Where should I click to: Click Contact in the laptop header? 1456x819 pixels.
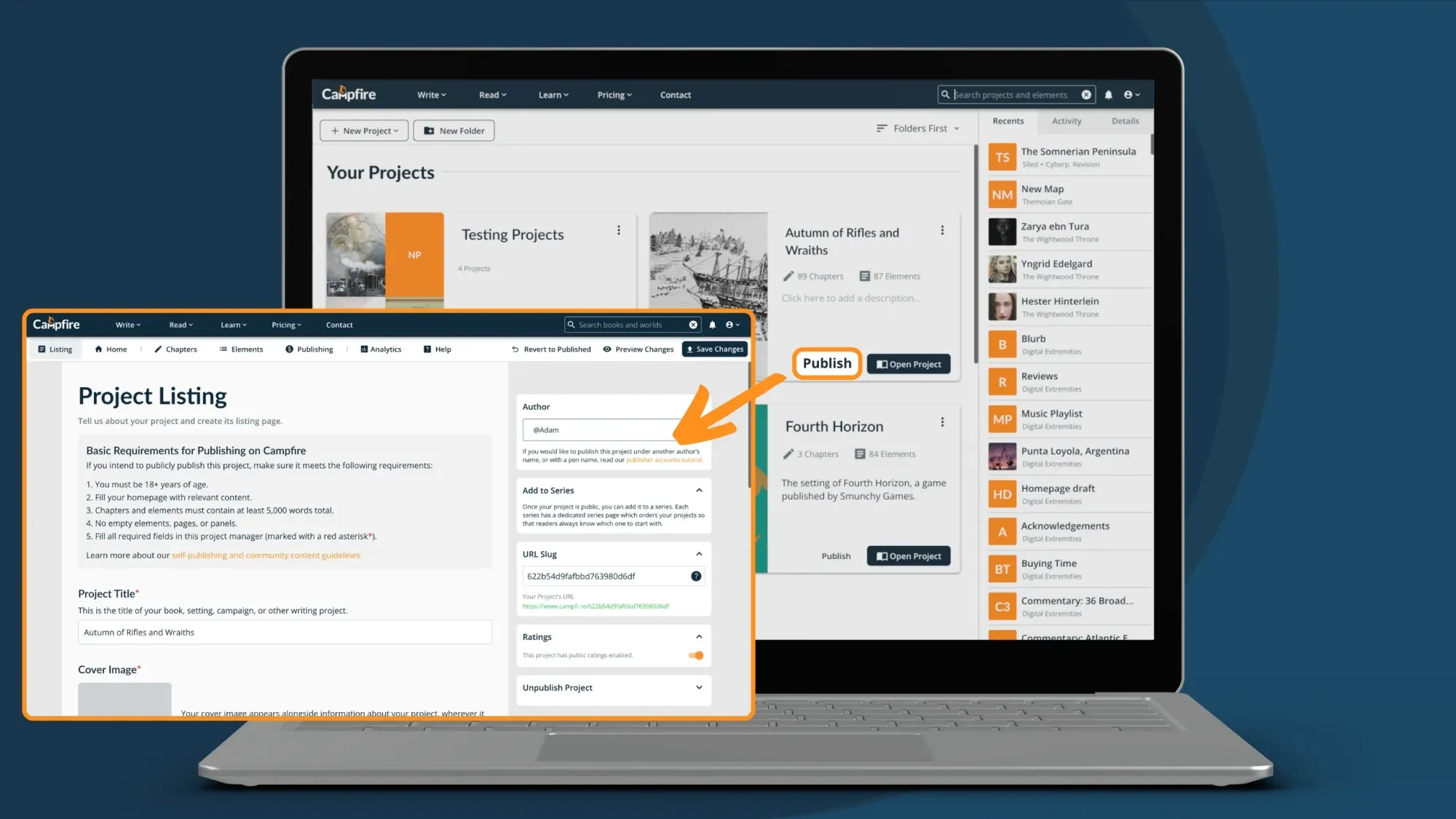click(x=675, y=95)
